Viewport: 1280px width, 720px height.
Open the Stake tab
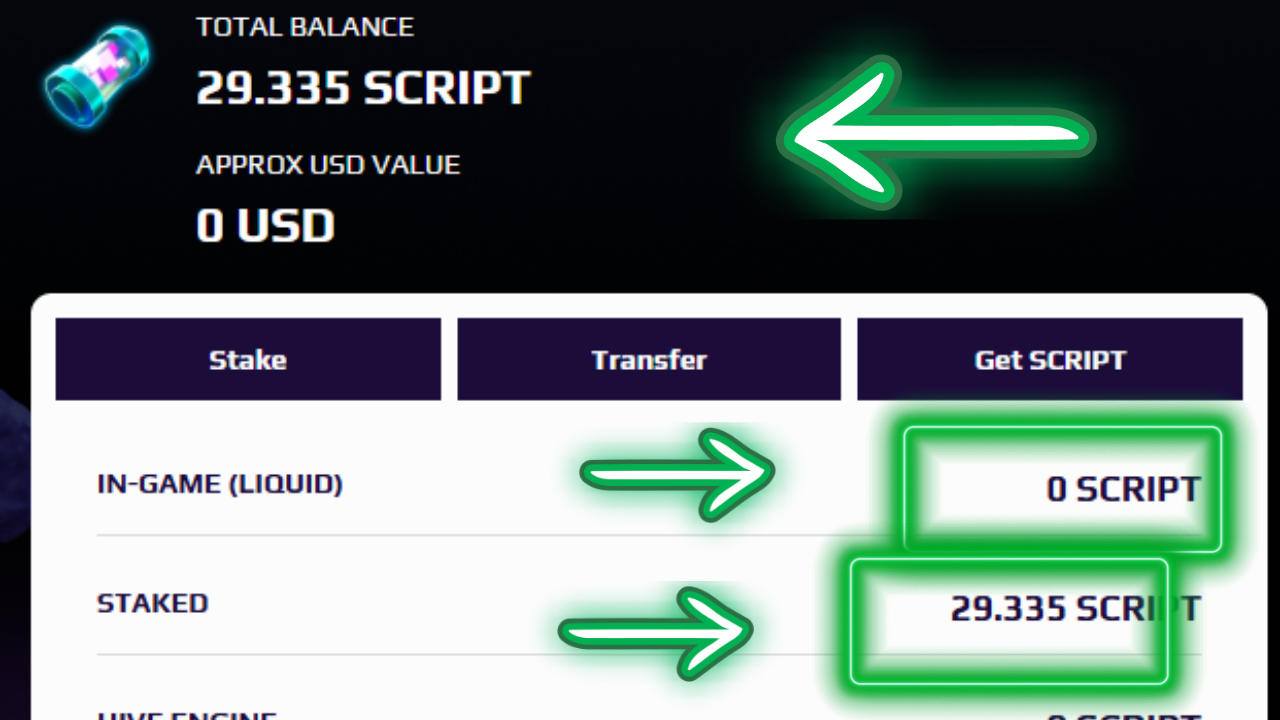248,360
